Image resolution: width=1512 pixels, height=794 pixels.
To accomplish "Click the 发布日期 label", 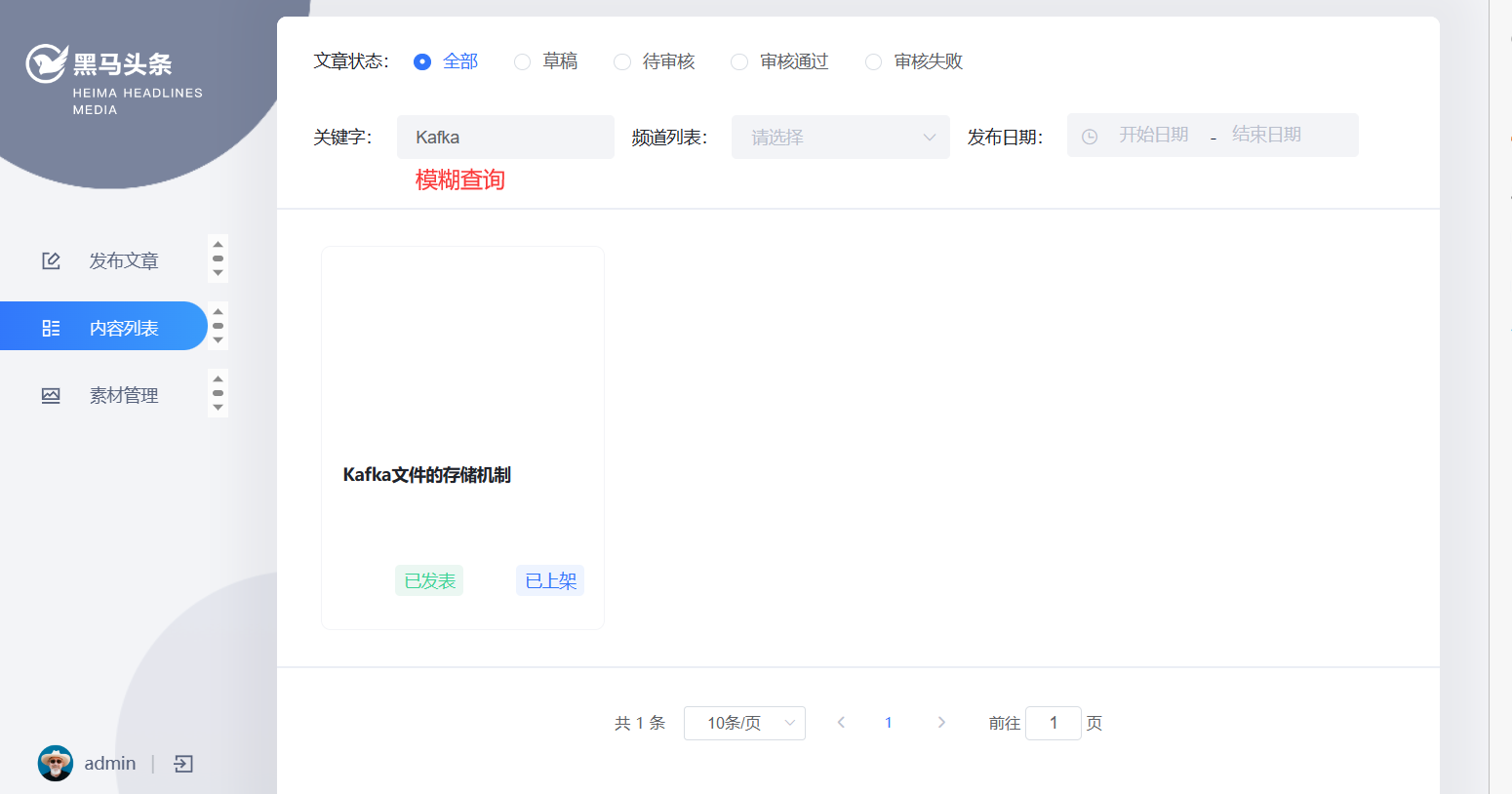I will click(x=1006, y=138).
